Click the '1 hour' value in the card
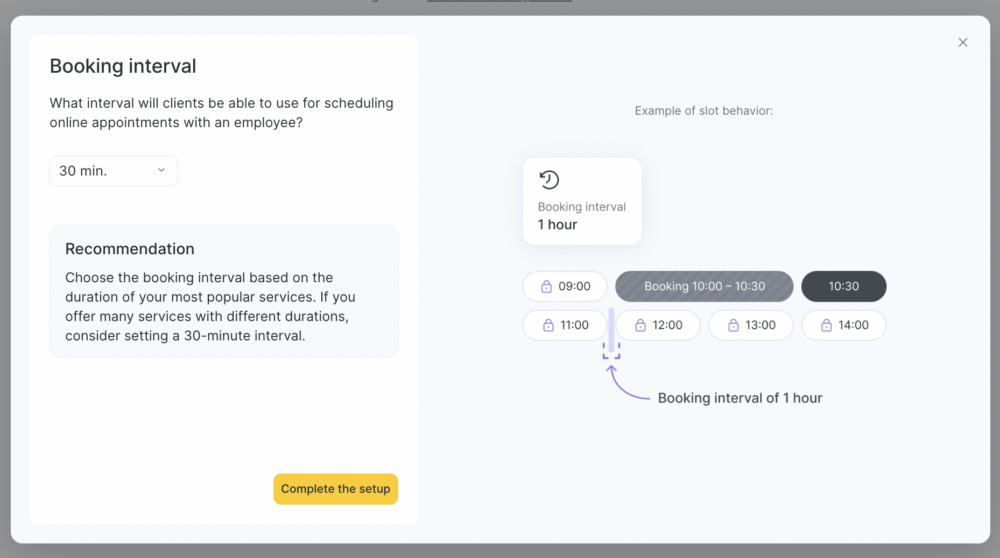Screen dimensions: 1000x558 [558, 225]
